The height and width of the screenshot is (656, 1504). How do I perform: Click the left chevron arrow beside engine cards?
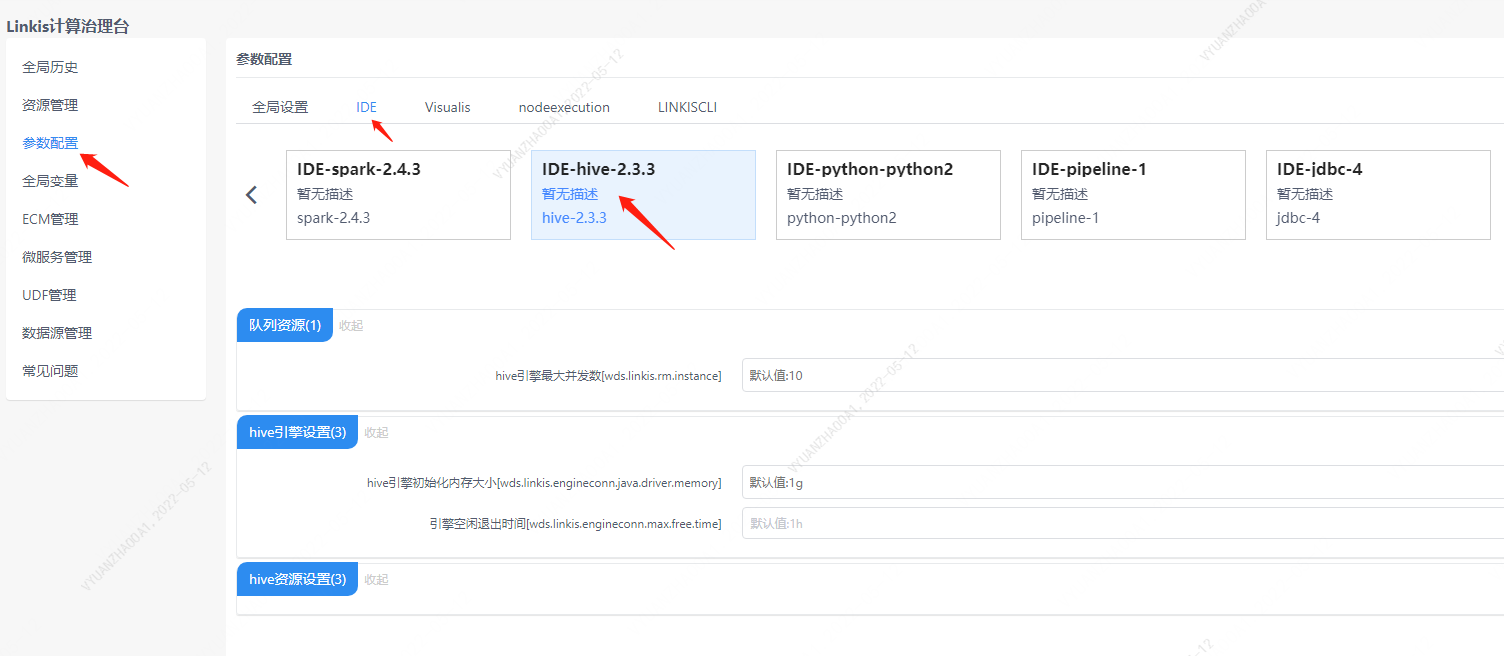tap(252, 195)
